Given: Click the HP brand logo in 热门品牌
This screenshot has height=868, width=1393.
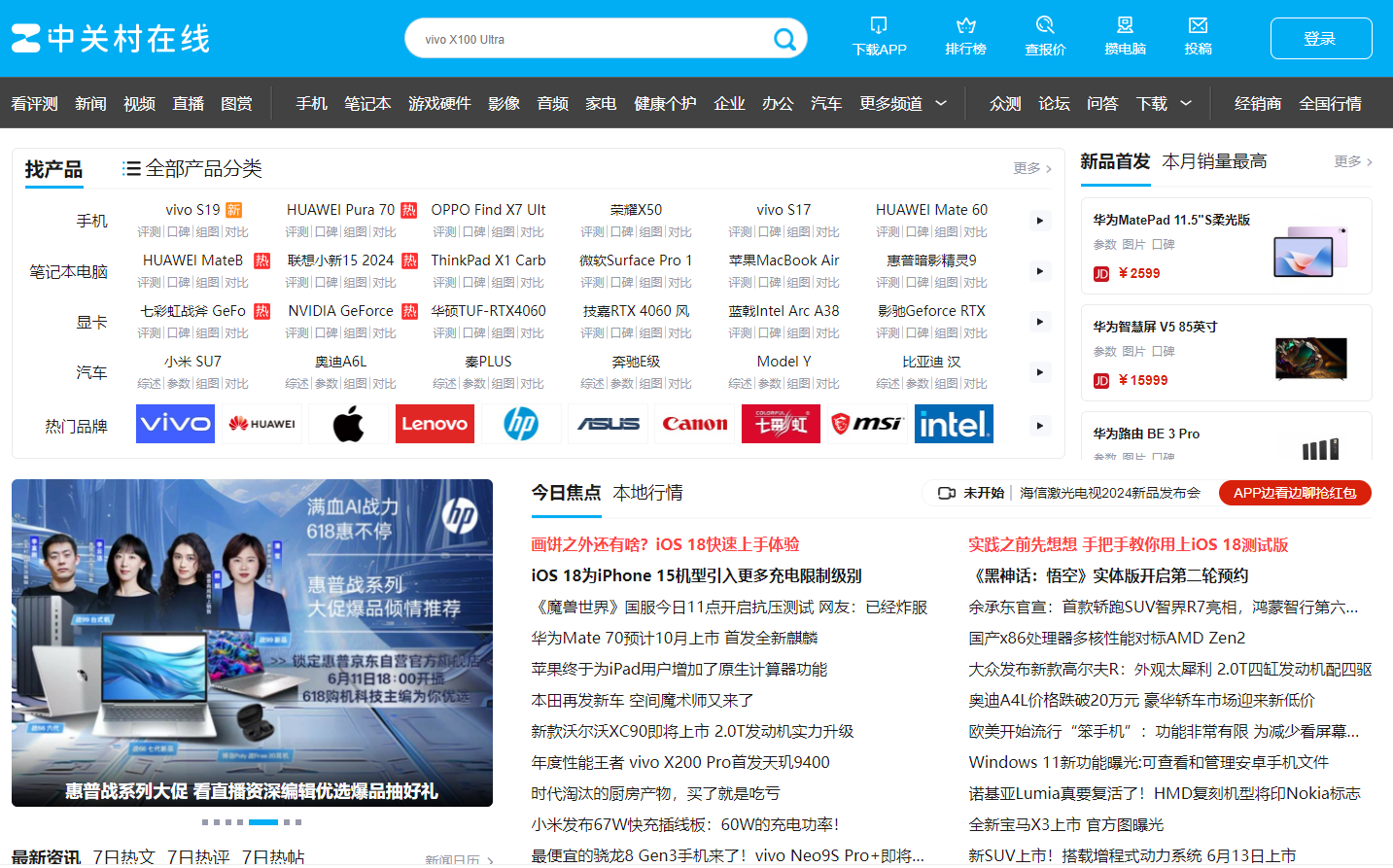Looking at the screenshot, I should (521, 424).
